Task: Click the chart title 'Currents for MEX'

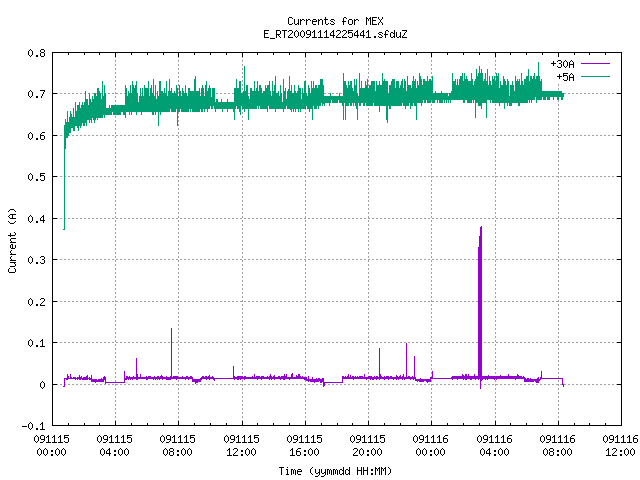Action: point(335,21)
